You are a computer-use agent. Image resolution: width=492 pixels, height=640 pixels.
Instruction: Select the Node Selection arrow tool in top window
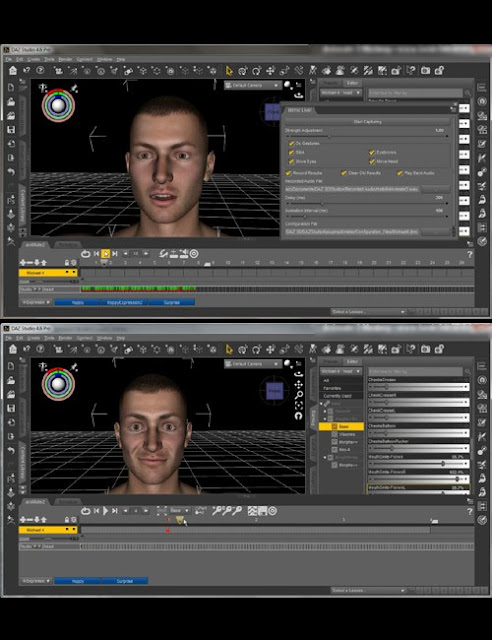point(229,71)
